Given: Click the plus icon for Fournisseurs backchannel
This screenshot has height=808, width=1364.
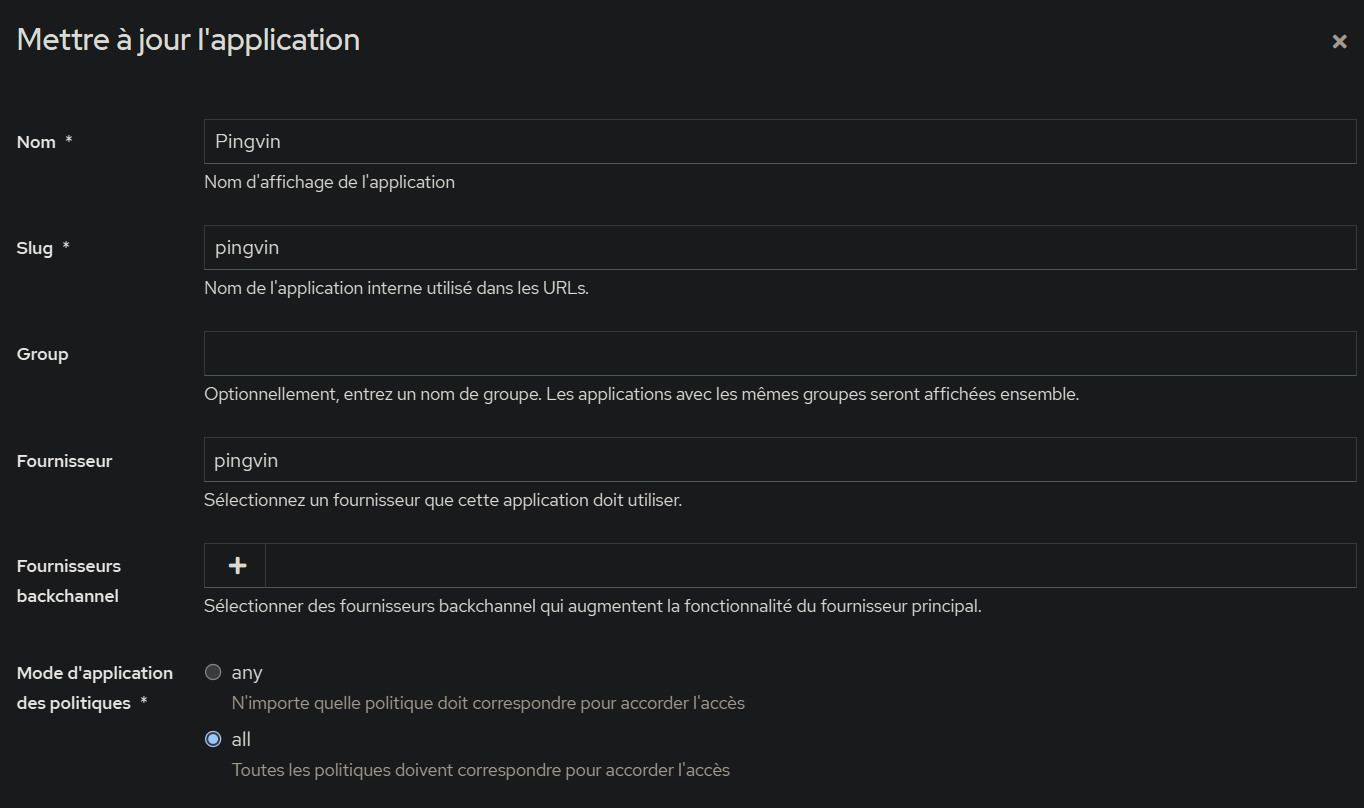Looking at the screenshot, I should point(237,566).
